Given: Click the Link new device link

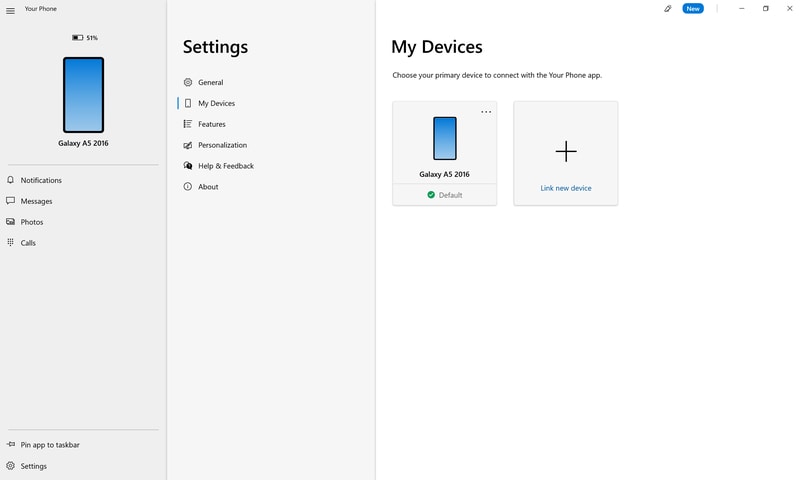Looking at the screenshot, I should pos(566,188).
